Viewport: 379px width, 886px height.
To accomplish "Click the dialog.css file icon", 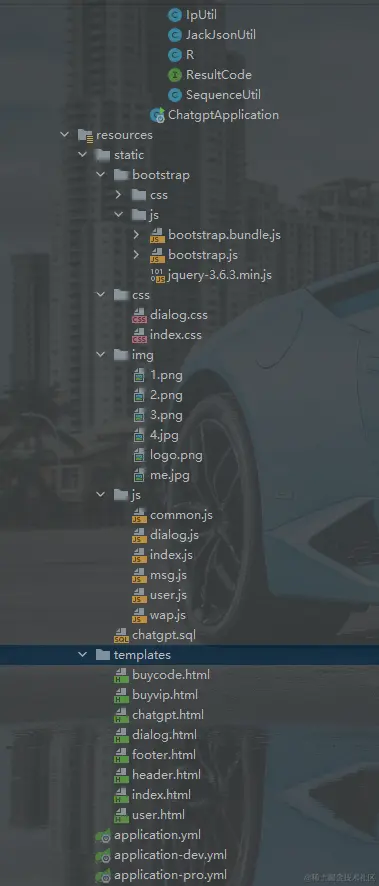I will click(x=139, y=315).
